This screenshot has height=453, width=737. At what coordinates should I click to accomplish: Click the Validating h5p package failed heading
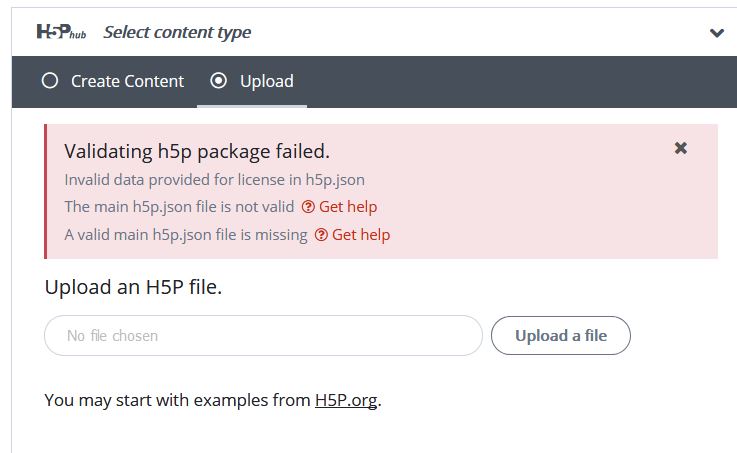(x=197, y=151)
